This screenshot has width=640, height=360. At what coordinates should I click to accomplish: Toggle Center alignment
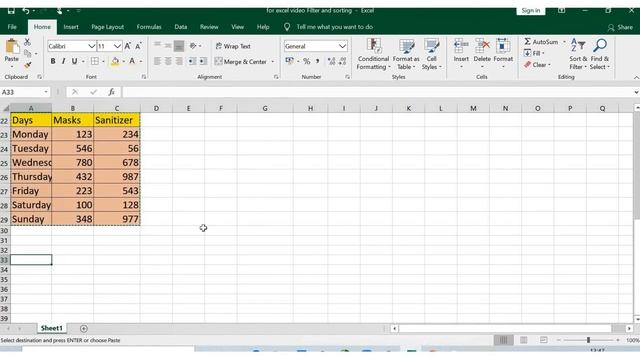(168, 61)
